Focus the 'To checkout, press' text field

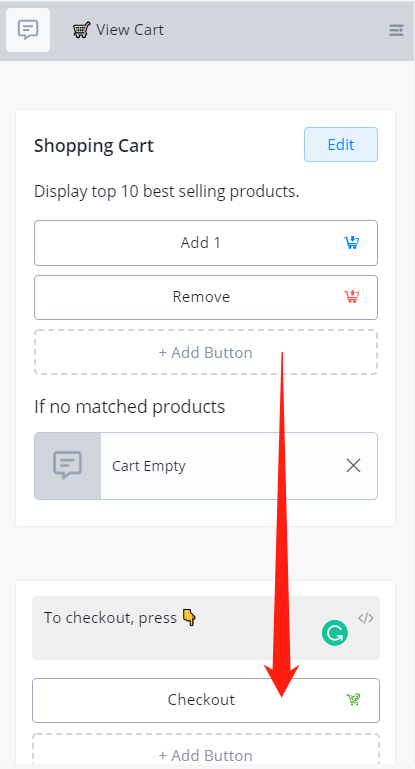click(206, 628)
